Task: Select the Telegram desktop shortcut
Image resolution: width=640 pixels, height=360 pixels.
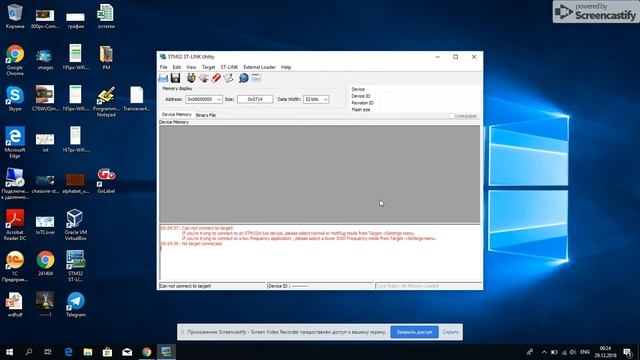Action: (76, 304)
